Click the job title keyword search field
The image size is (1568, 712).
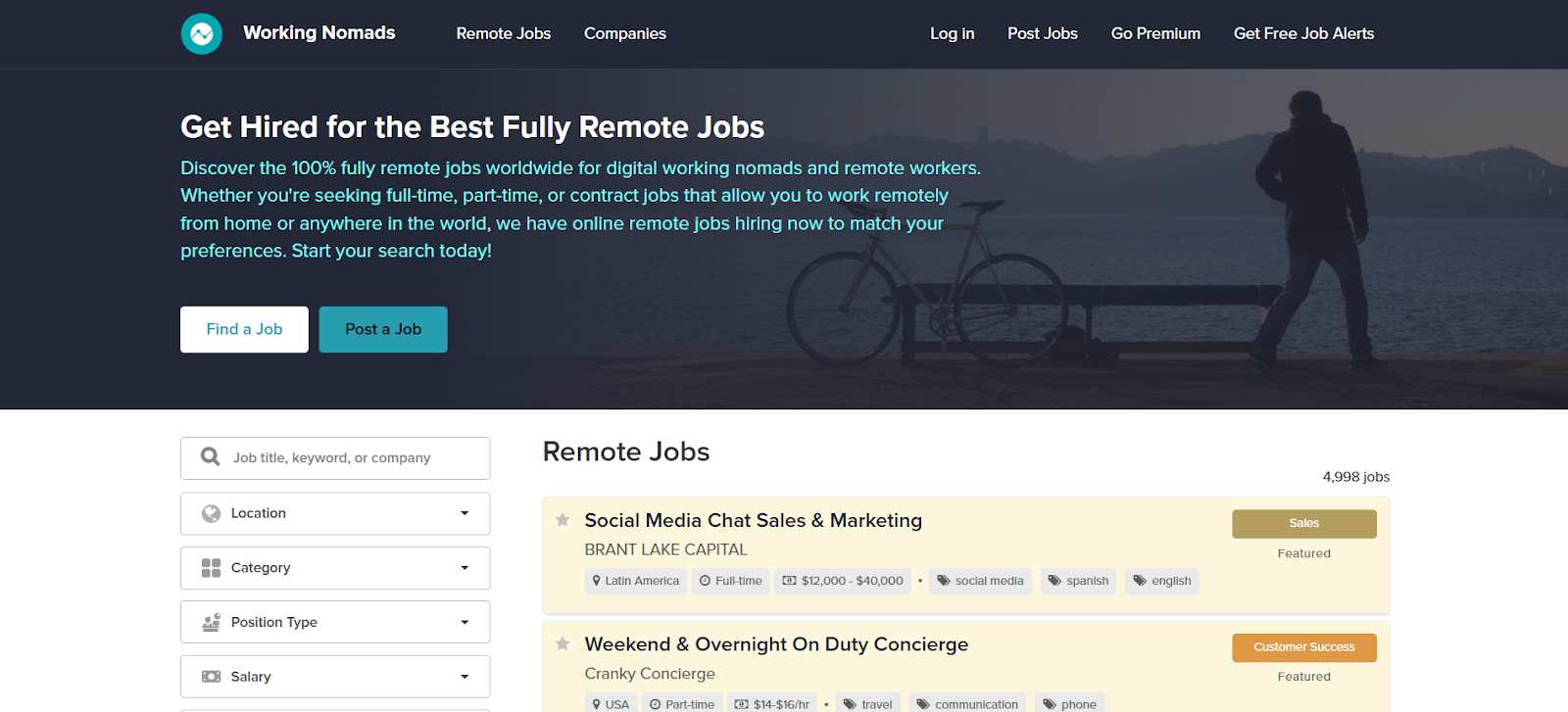tap(335, 458)
